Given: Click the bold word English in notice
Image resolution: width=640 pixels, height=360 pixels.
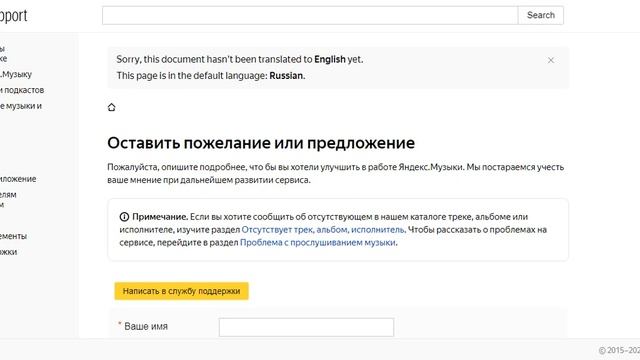Looking at the screenshot, I should pos(330,59).
